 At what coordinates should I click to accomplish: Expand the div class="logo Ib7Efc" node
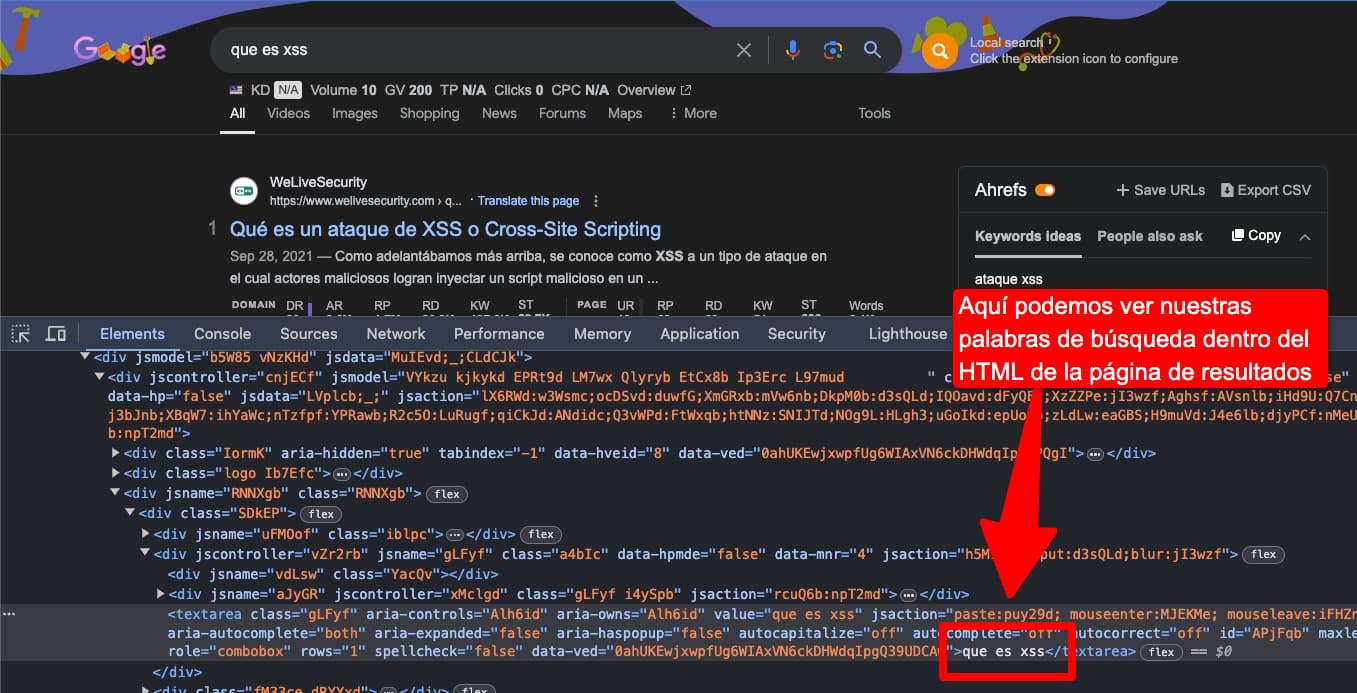(x=116, y=473)
